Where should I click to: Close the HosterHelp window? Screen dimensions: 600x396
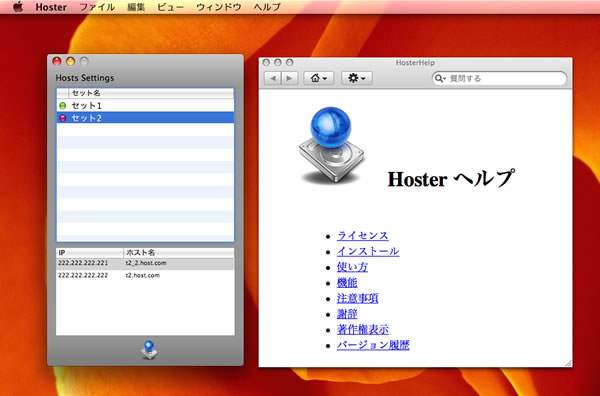266,62
